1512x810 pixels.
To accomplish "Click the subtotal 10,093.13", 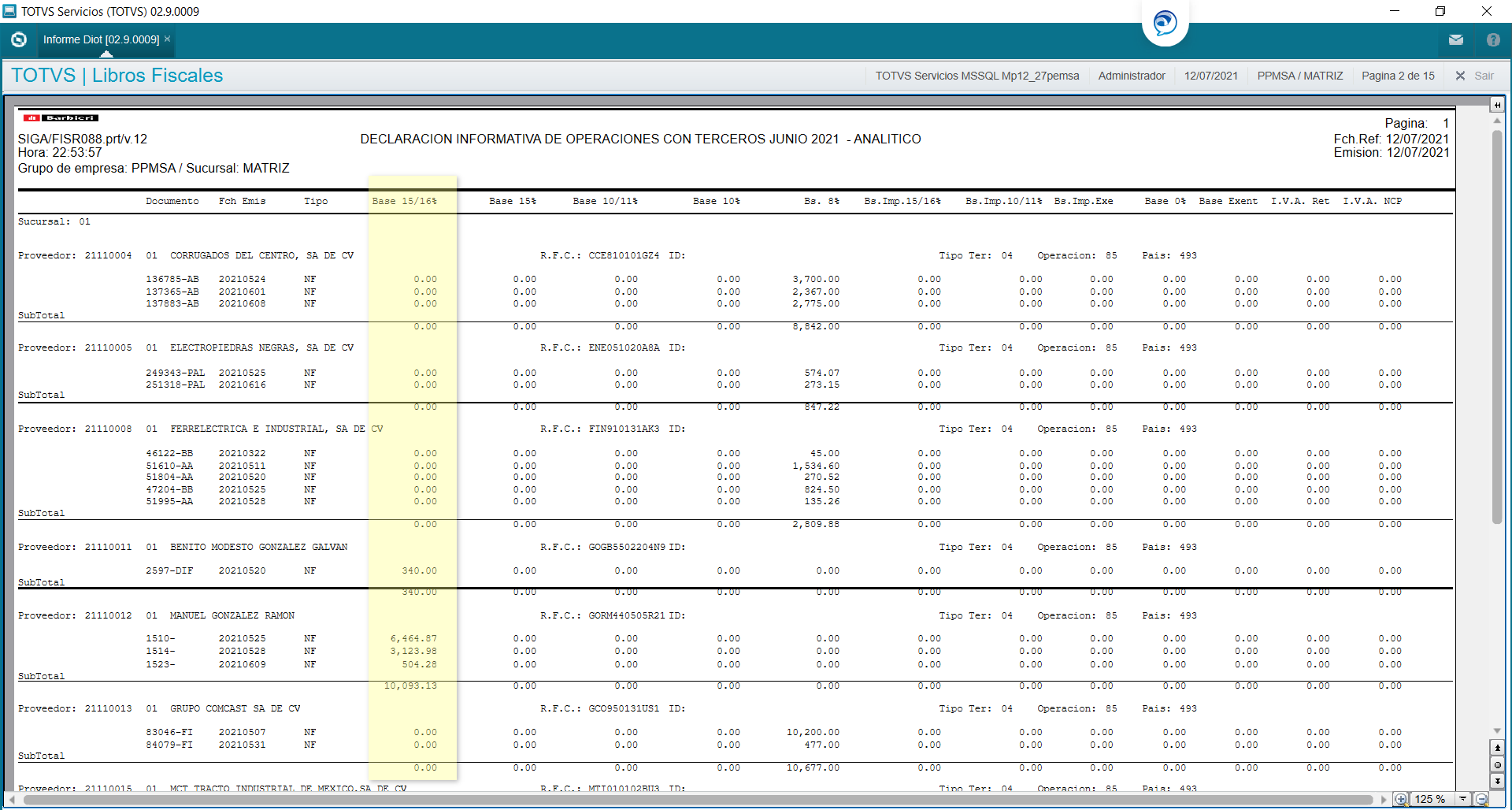I will [x=410, y=686].
